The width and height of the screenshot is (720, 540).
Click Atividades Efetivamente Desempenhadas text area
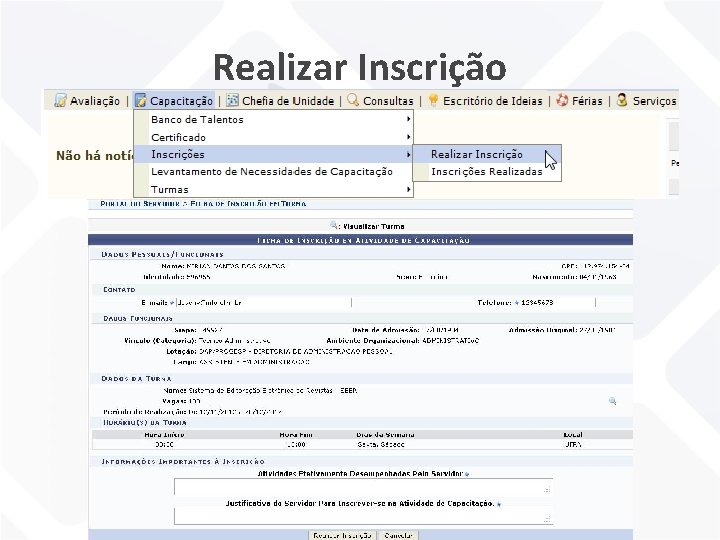click(x=363, y=487)
